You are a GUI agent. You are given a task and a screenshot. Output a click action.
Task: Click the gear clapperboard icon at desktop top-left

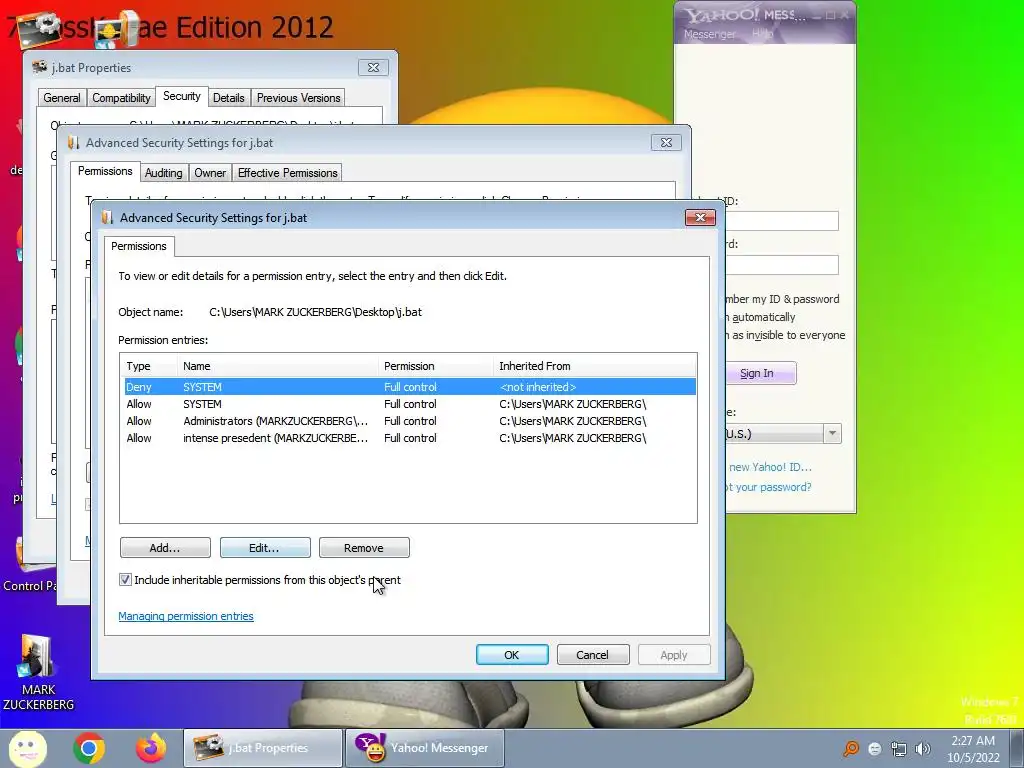pyautogui.click(x=39, y=29)
